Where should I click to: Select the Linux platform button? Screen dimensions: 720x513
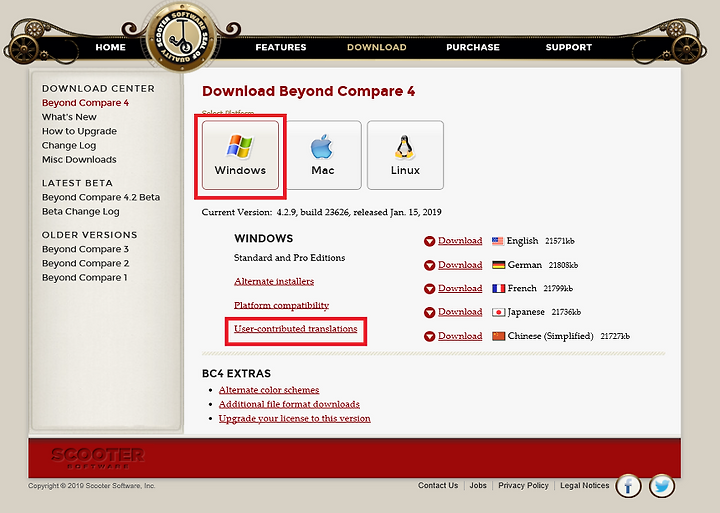point(405,155)
